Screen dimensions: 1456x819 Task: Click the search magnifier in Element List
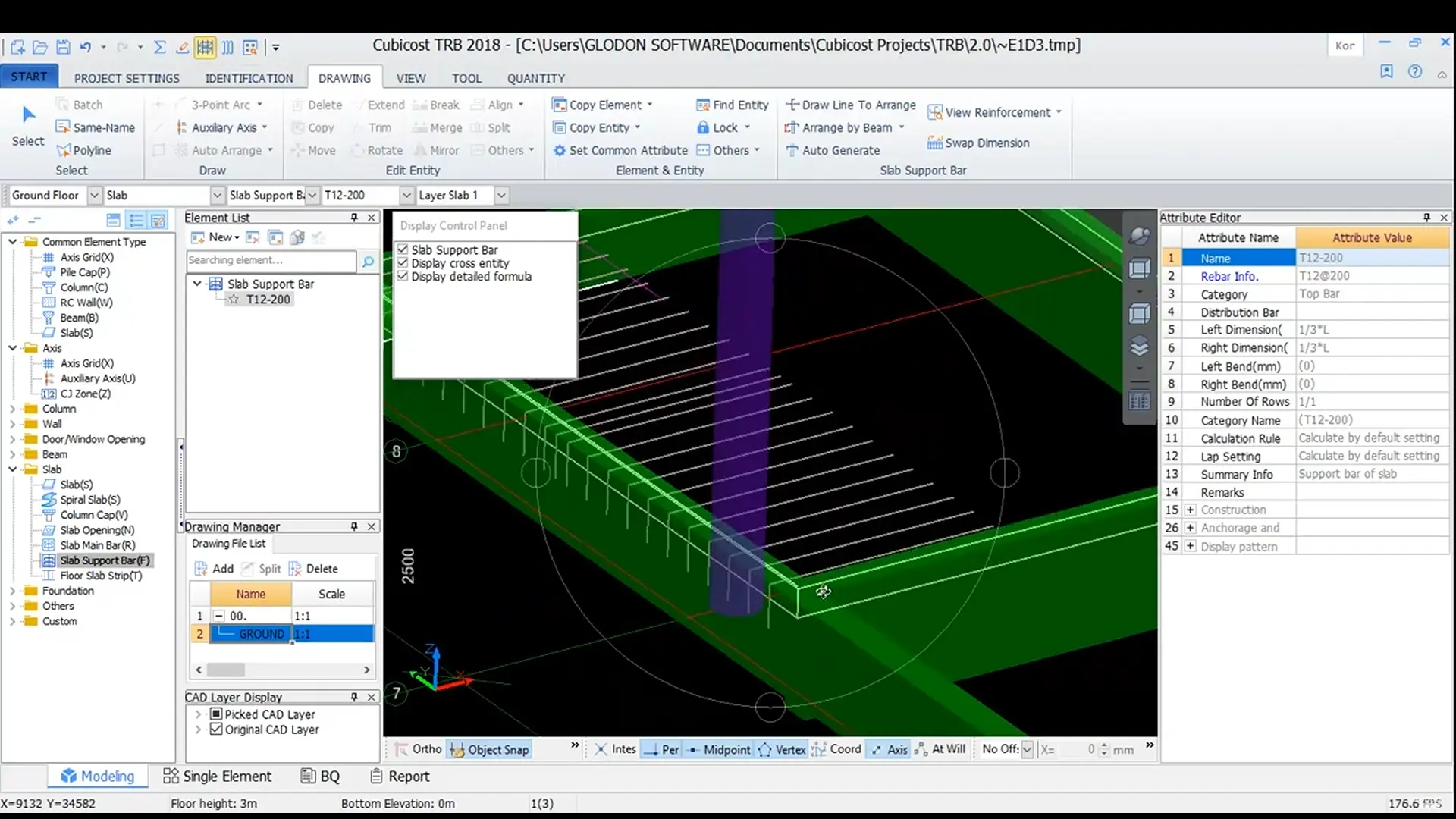click(368, 261)
